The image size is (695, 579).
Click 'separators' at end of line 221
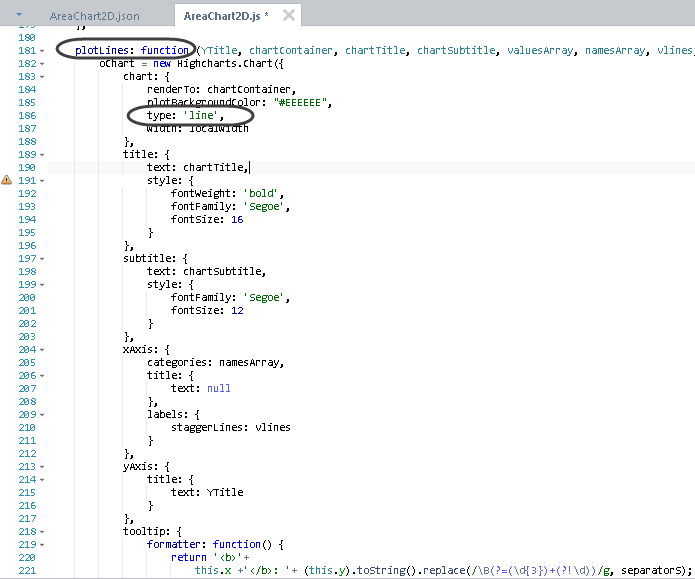click(652, 571)
